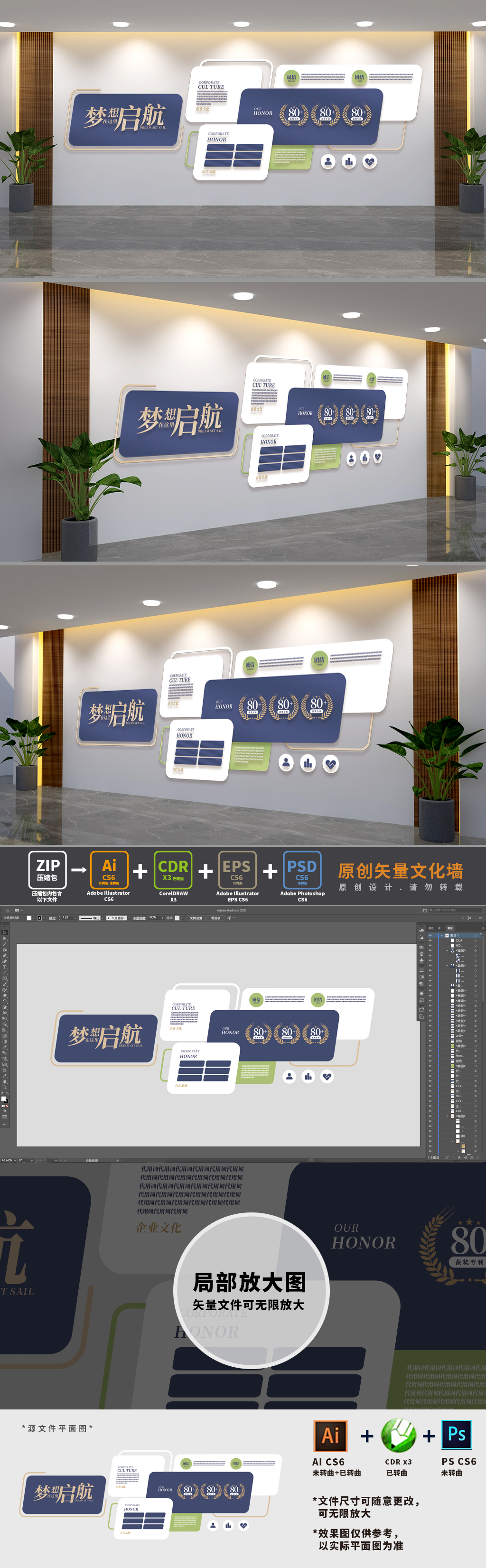The height and width of the screenshot is (1568, 486).
Task: Open the fill color dropdown arrow
Action: (x=33, y=918)
